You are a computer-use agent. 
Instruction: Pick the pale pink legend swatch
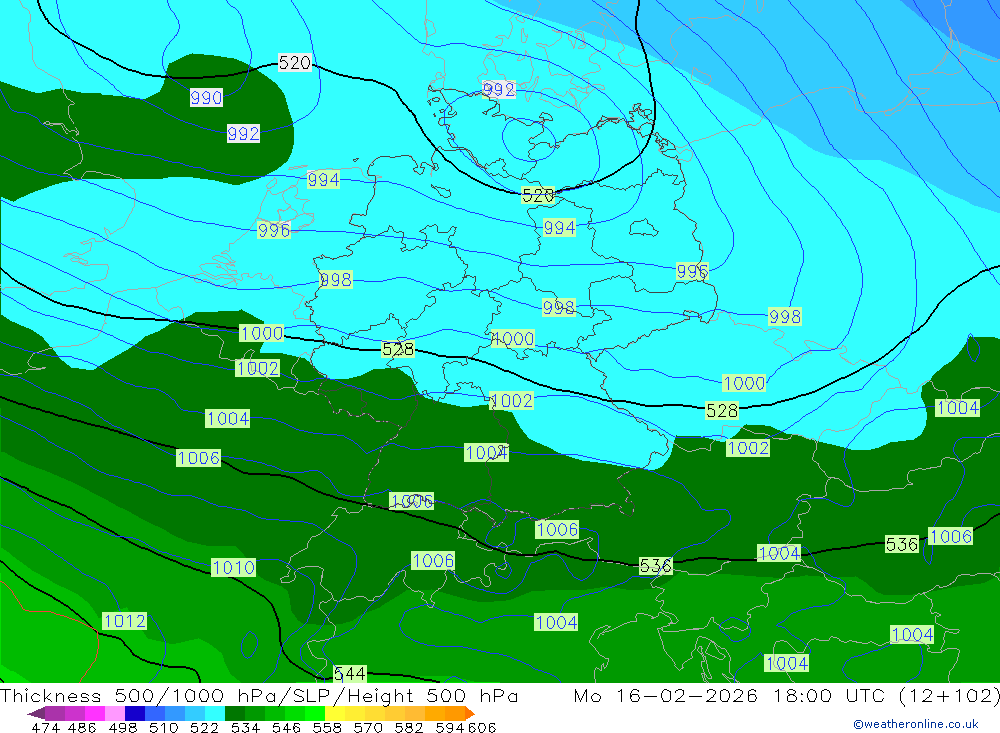(115, 713)
